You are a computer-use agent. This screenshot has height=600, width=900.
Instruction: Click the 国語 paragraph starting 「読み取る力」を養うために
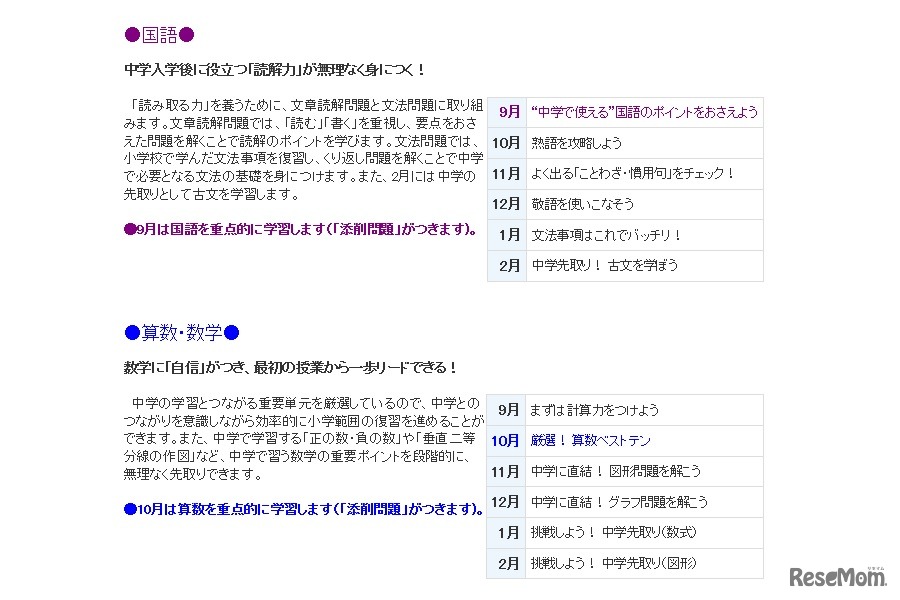(304, 149)
